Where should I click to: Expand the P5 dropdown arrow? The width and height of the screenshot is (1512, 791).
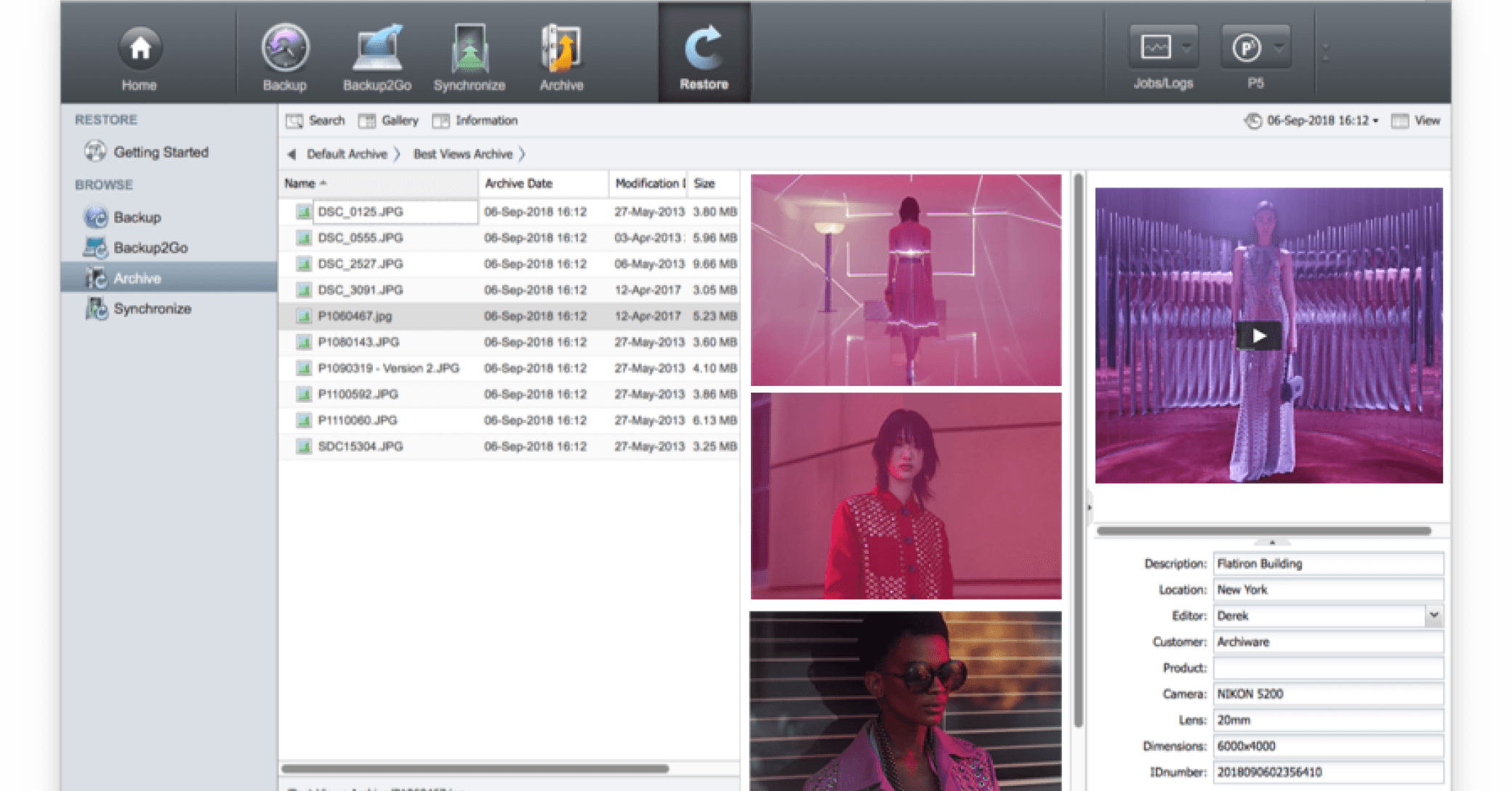point(1279,48)
